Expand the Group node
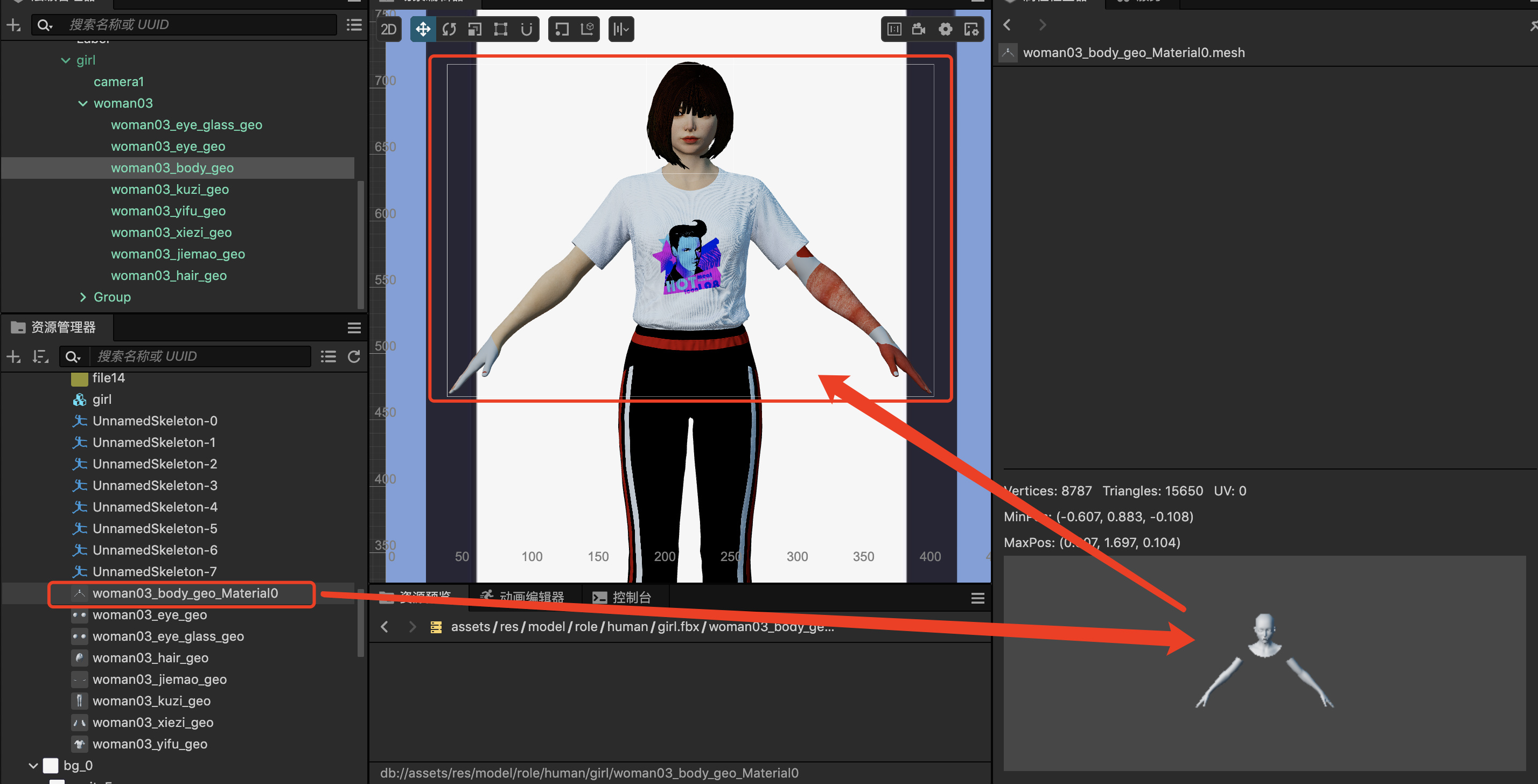 [x=83, y=297]
